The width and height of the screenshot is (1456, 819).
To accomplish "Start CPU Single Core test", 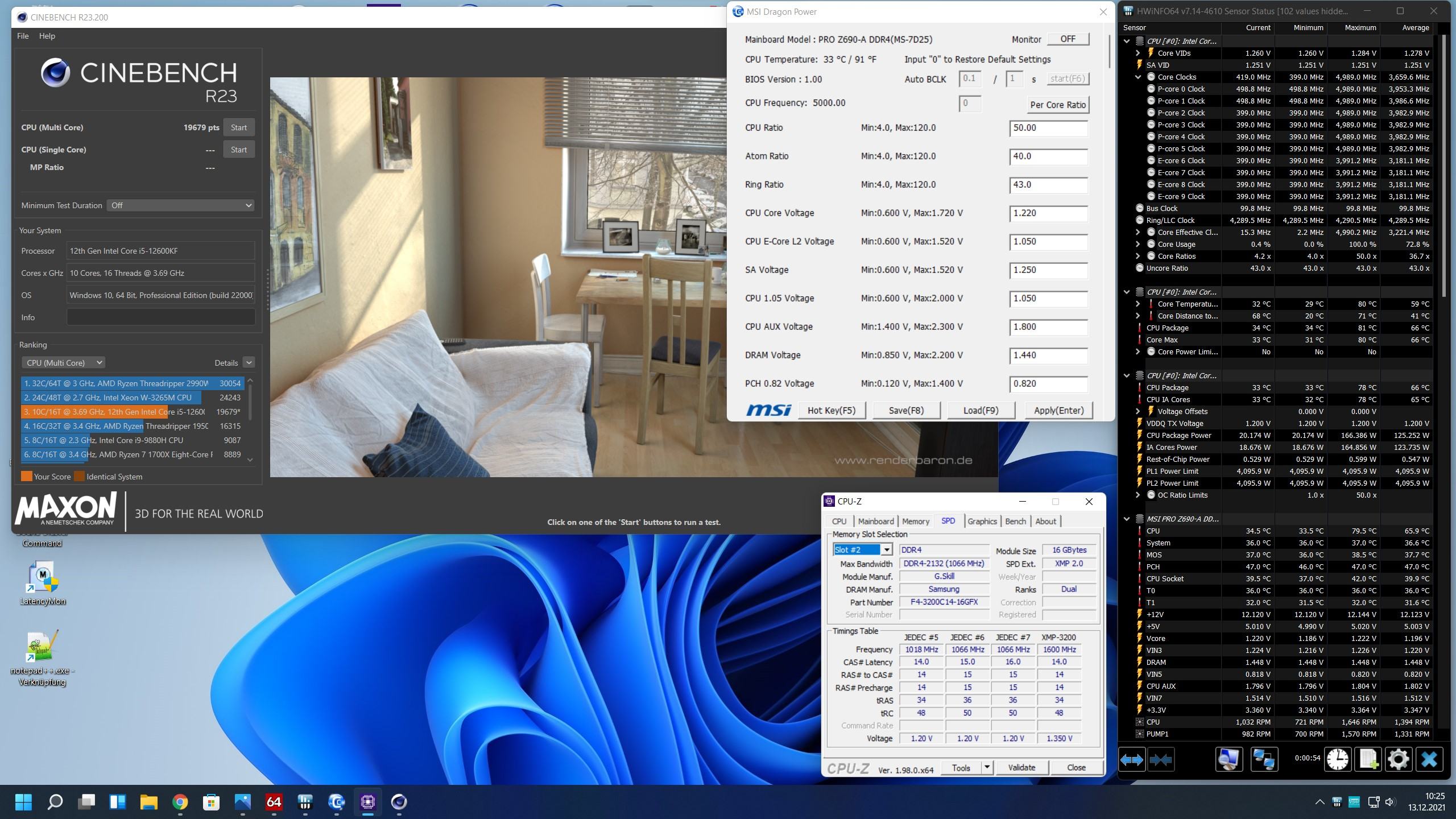I will pyautogui.click(x=239, y=150).
